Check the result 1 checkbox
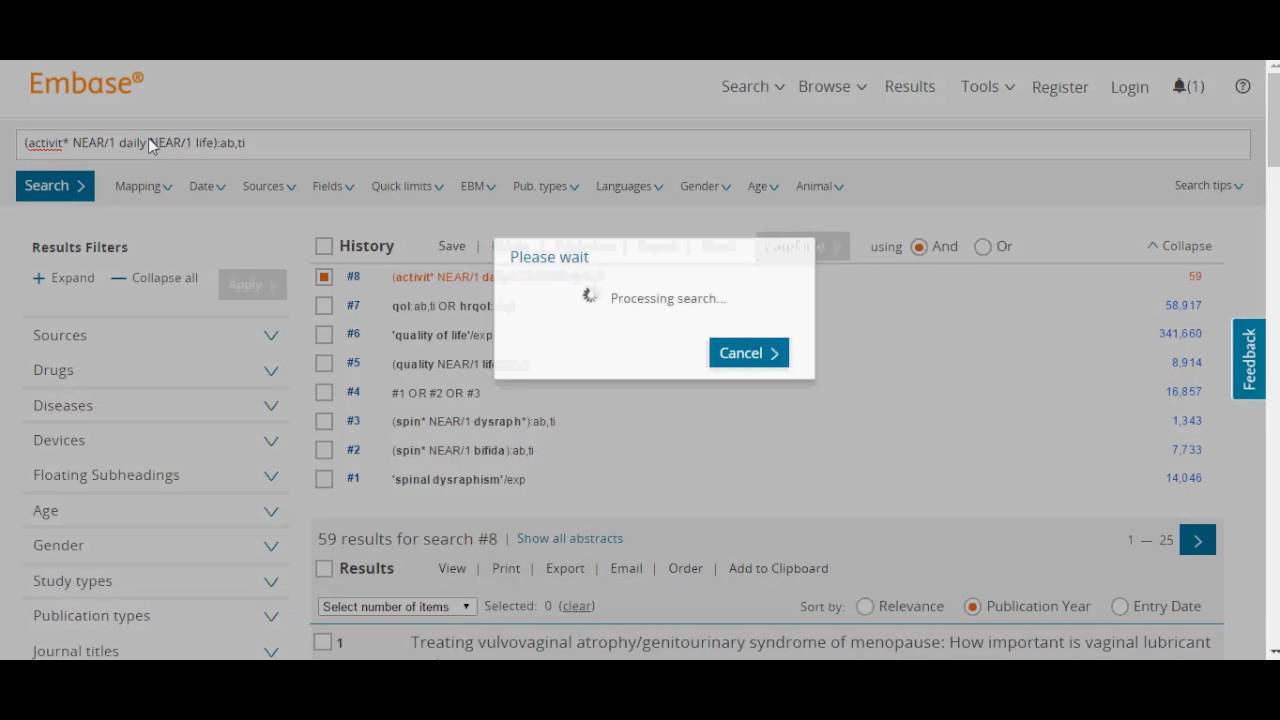Image resolution: width=1280 pixels, height=720 pixels. click(x=323, y=642)
